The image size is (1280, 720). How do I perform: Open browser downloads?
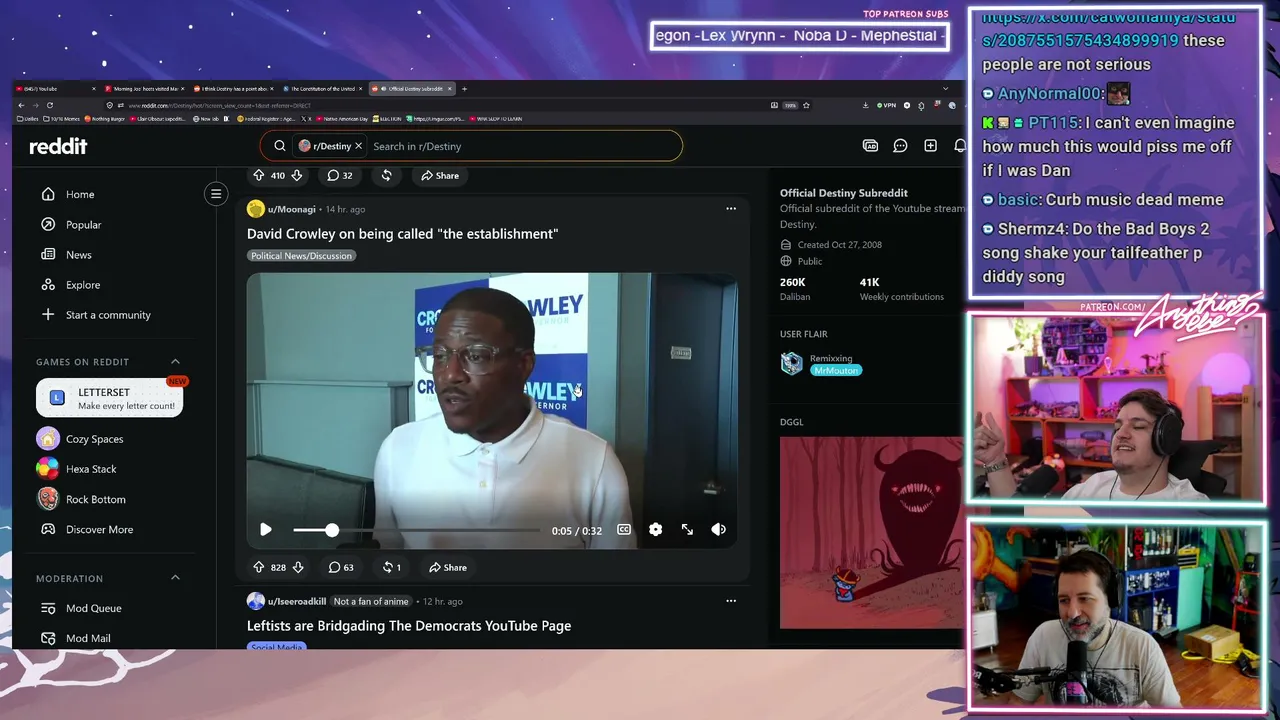[x=865, y=105]
